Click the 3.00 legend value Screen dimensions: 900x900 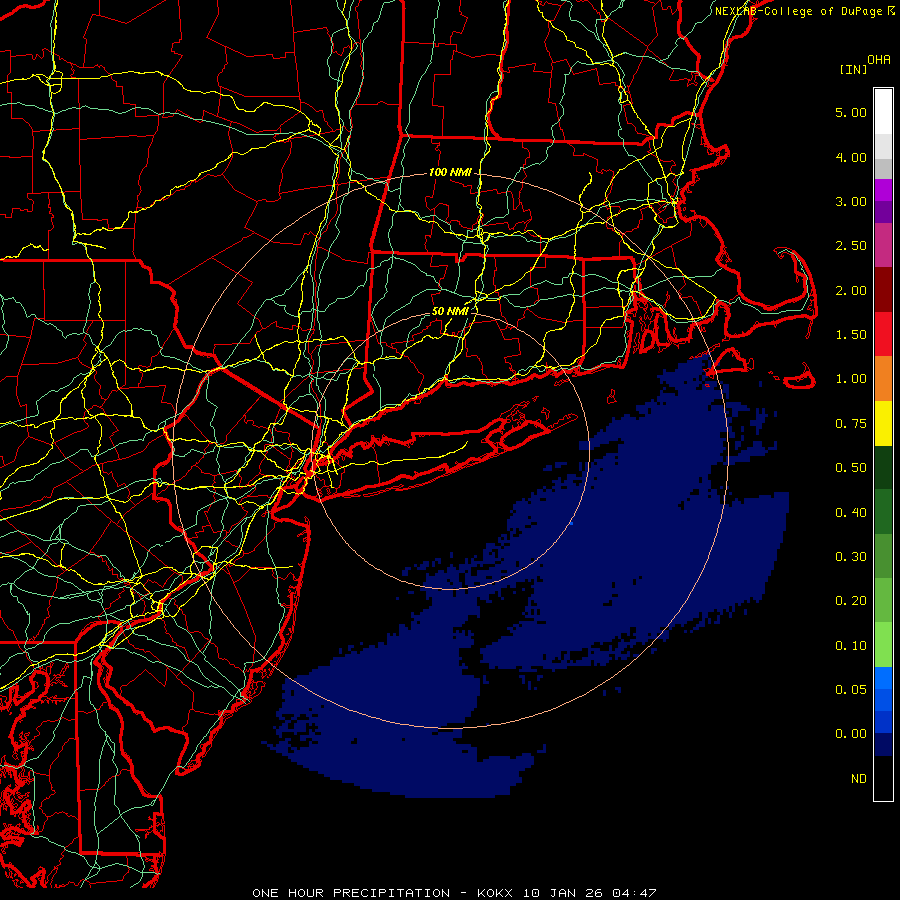pos(851,201)
